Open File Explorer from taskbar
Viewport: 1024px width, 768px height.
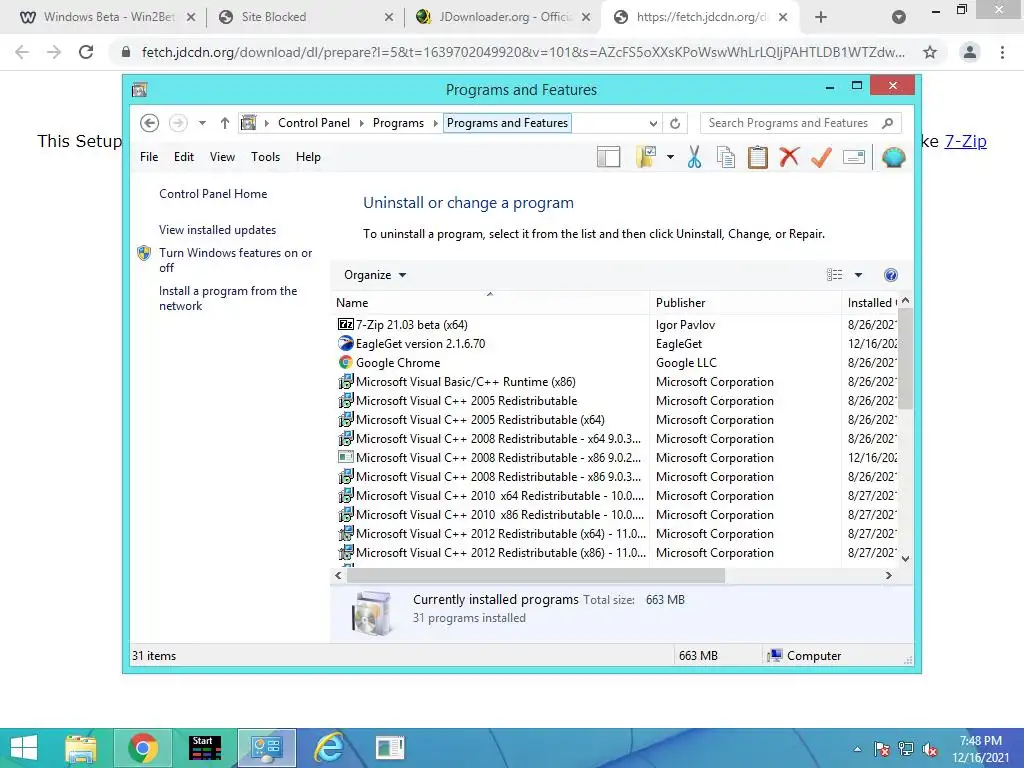click(x=81, y=748)
